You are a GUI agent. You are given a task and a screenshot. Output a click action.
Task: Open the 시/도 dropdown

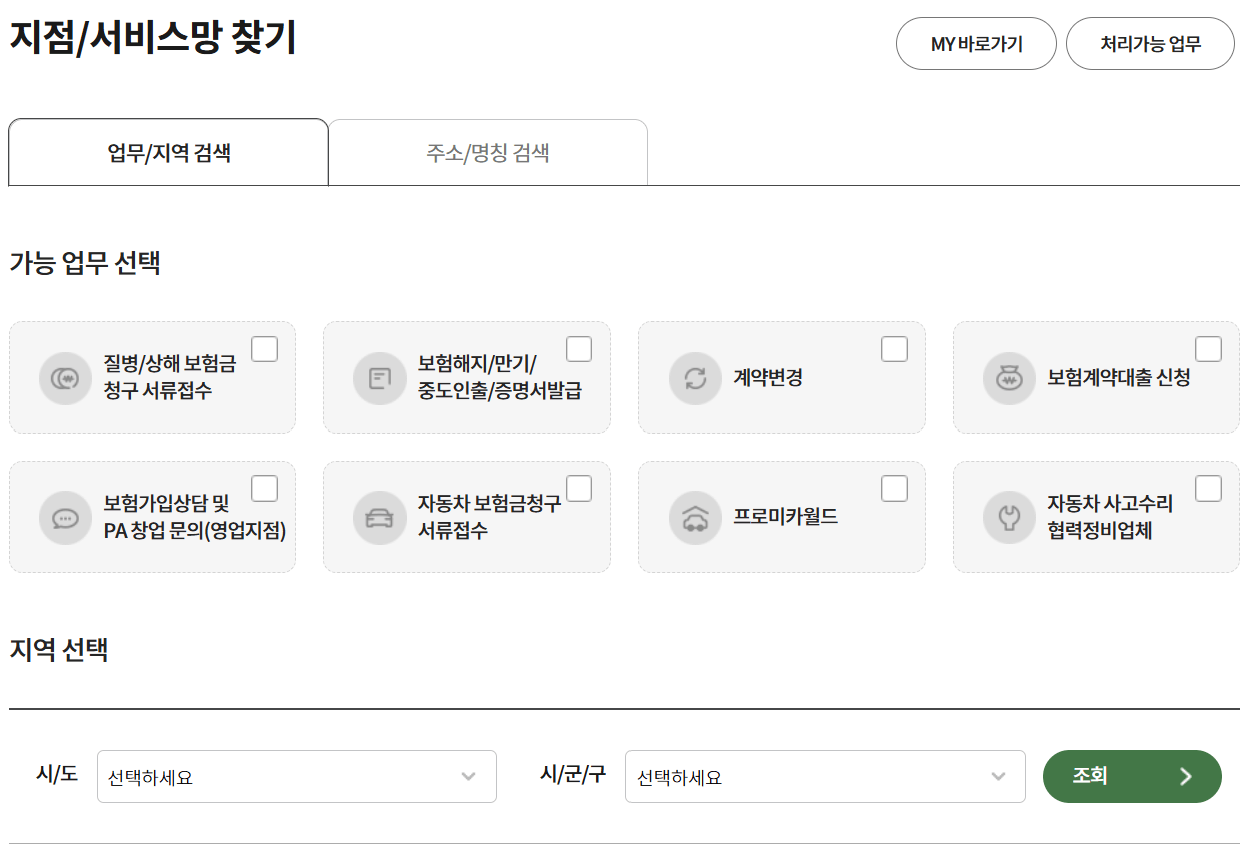pyautogui.click(x=296, y=776)
